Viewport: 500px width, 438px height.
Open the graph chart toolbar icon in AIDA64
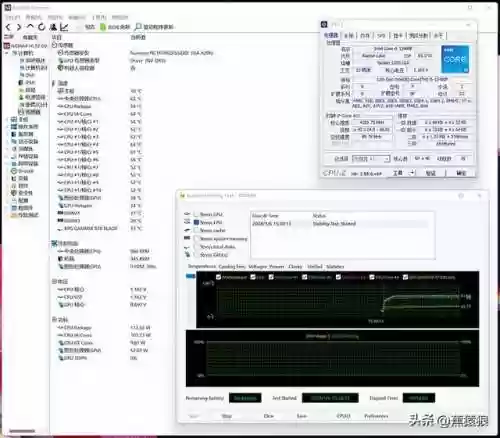[x=64, y=27]
